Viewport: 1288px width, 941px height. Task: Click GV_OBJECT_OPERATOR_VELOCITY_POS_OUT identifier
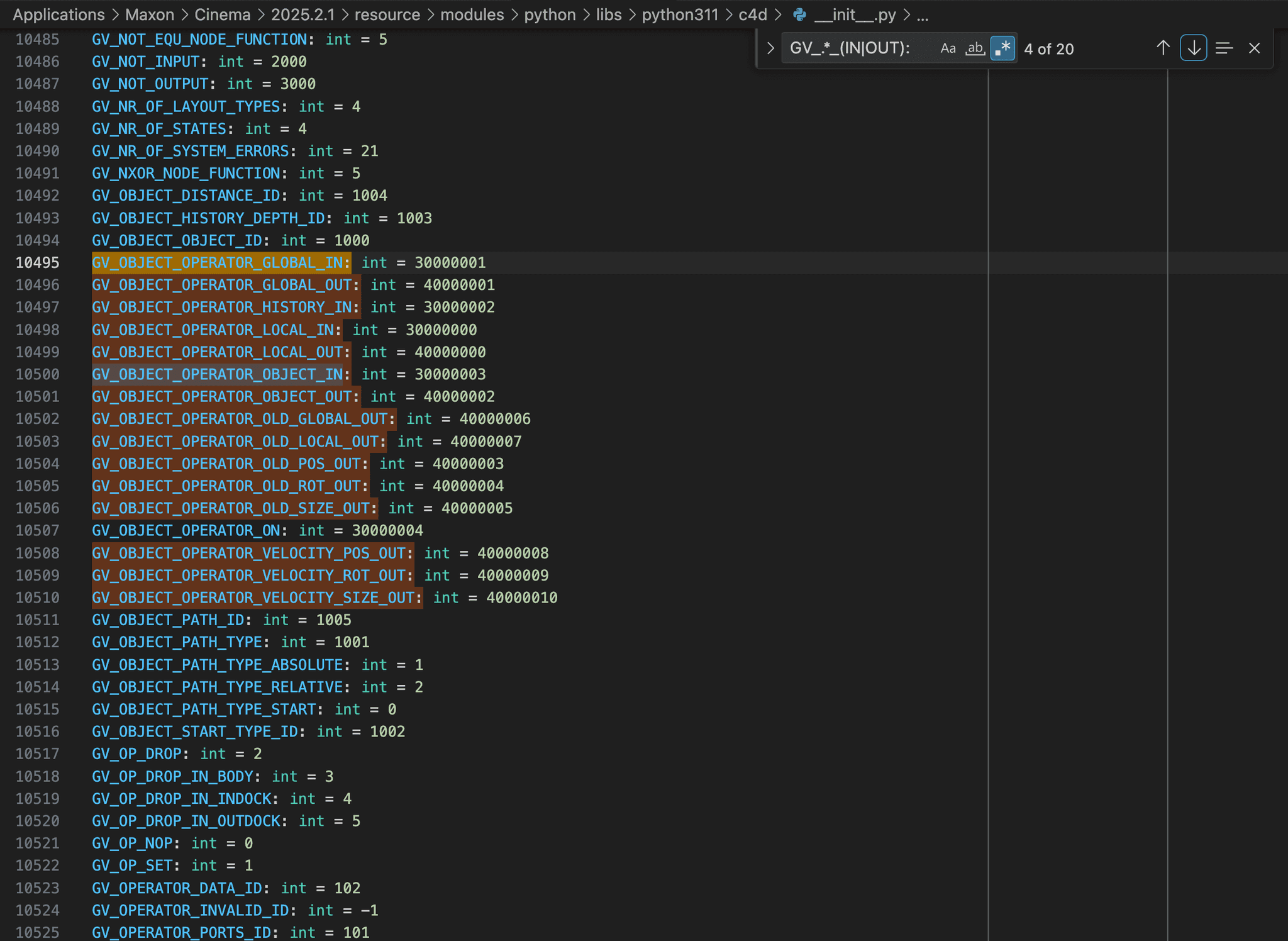pos(248,553)
